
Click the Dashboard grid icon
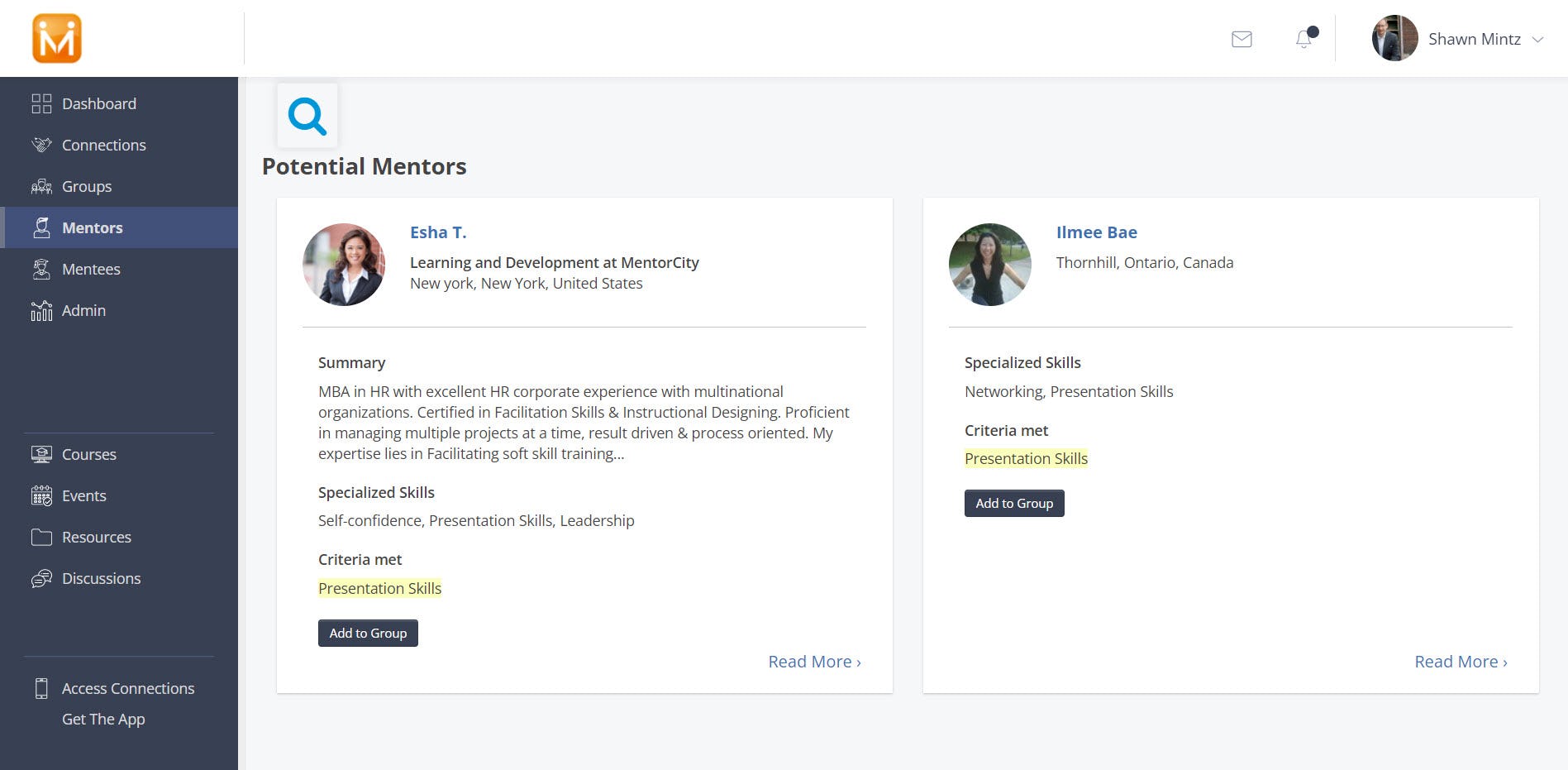tap(41, 103)
